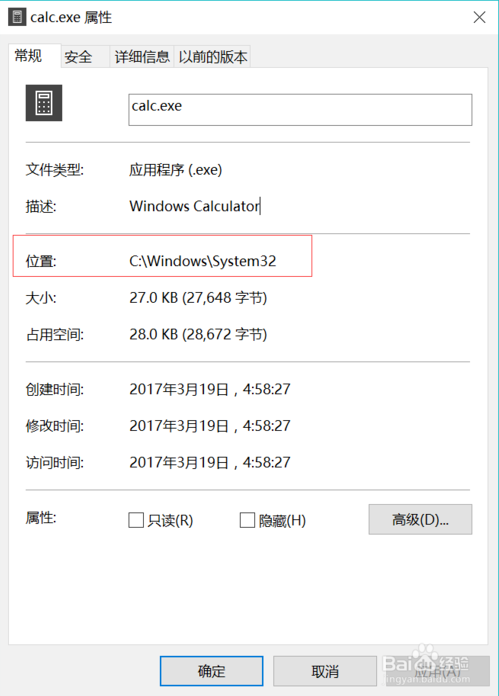Open the 详细信息 tab

tap(142, 57)
